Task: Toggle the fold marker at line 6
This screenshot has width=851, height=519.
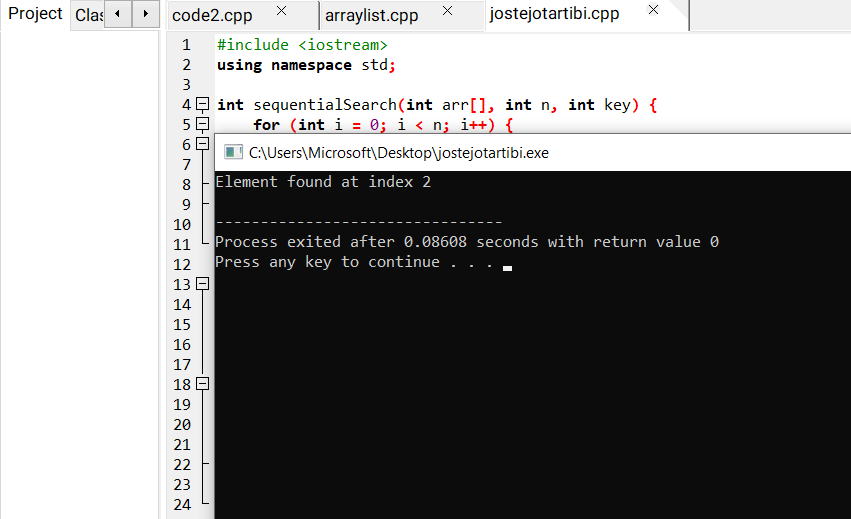Action: 202,145
